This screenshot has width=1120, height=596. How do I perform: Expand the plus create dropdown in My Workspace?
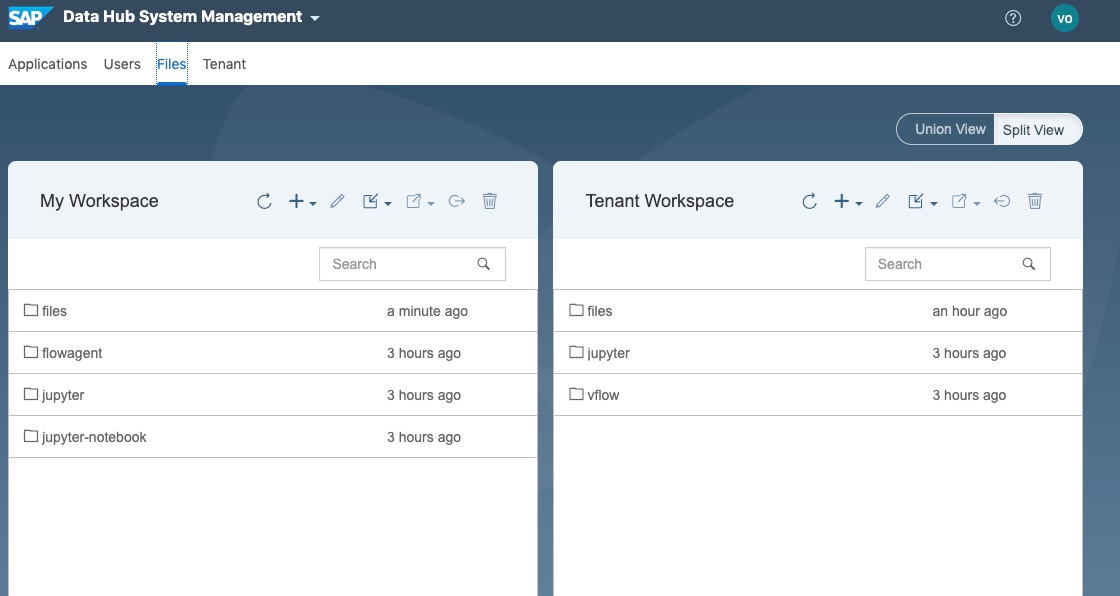tap(302, 201)
